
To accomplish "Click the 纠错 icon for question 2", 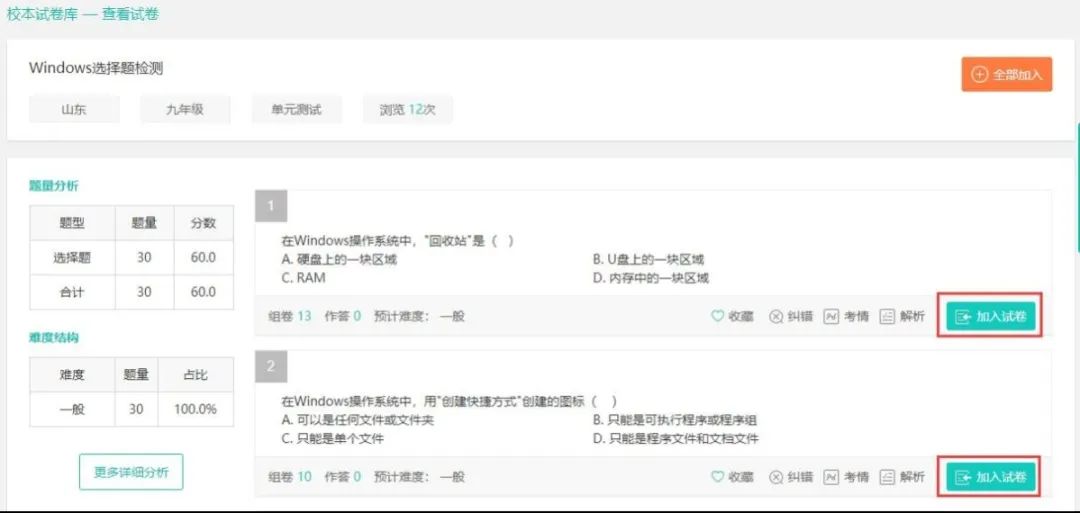I will point(776,477).
